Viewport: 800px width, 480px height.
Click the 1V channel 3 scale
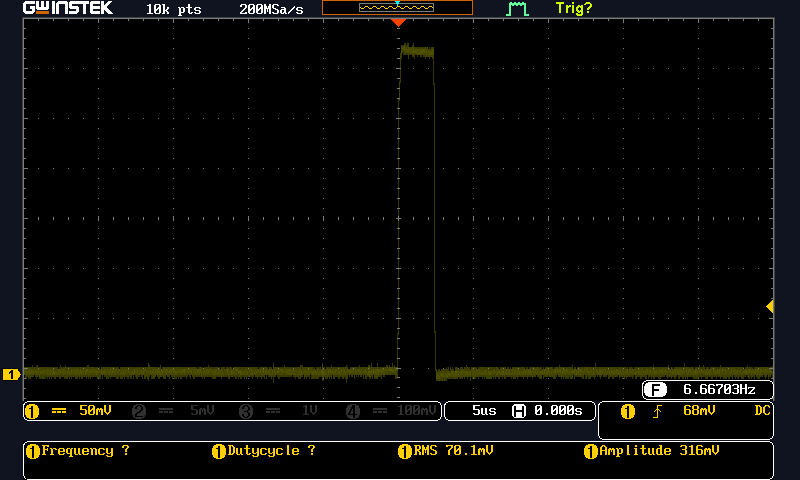click(x=309, y=411)
